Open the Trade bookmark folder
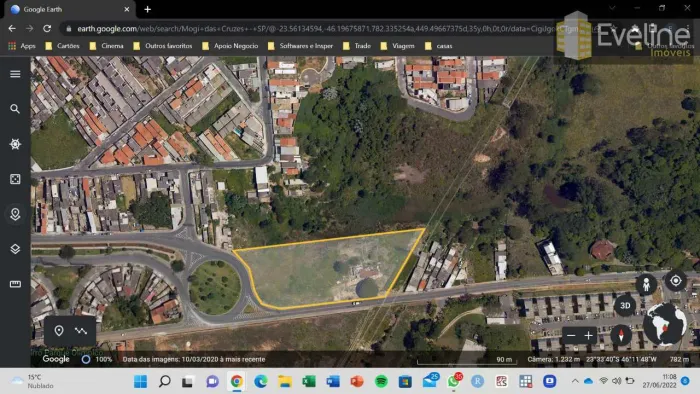The width and height of the screenshot is (700, 394). pos(357,46)
